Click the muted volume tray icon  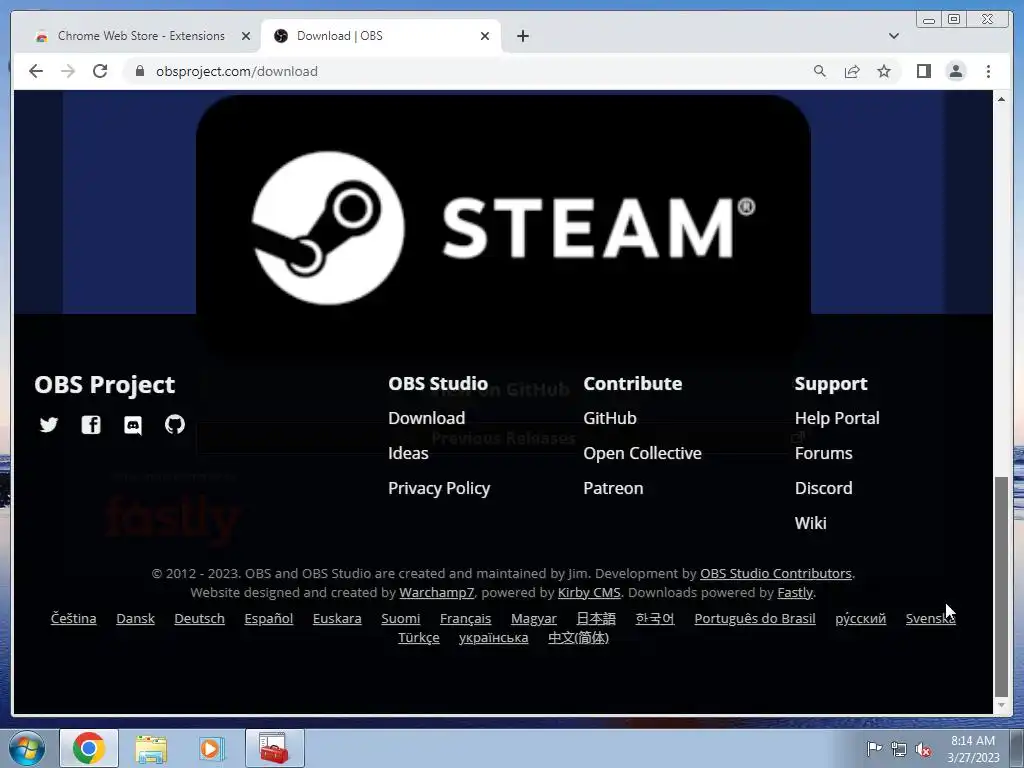pyautogui.click(x=923, y=750)
